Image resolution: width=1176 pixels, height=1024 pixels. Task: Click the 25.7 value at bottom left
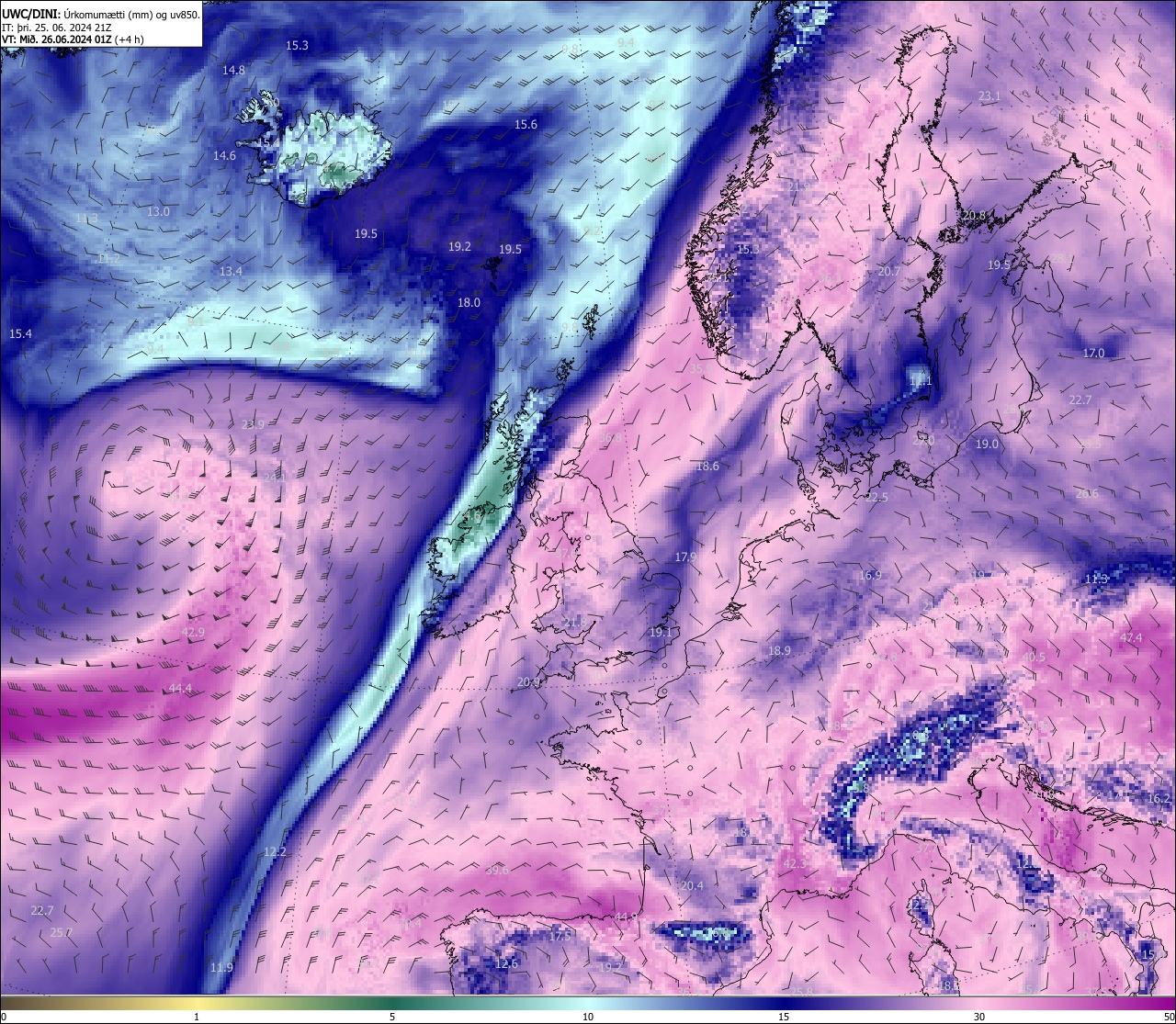pyautogui.click(x=61, y=932)
